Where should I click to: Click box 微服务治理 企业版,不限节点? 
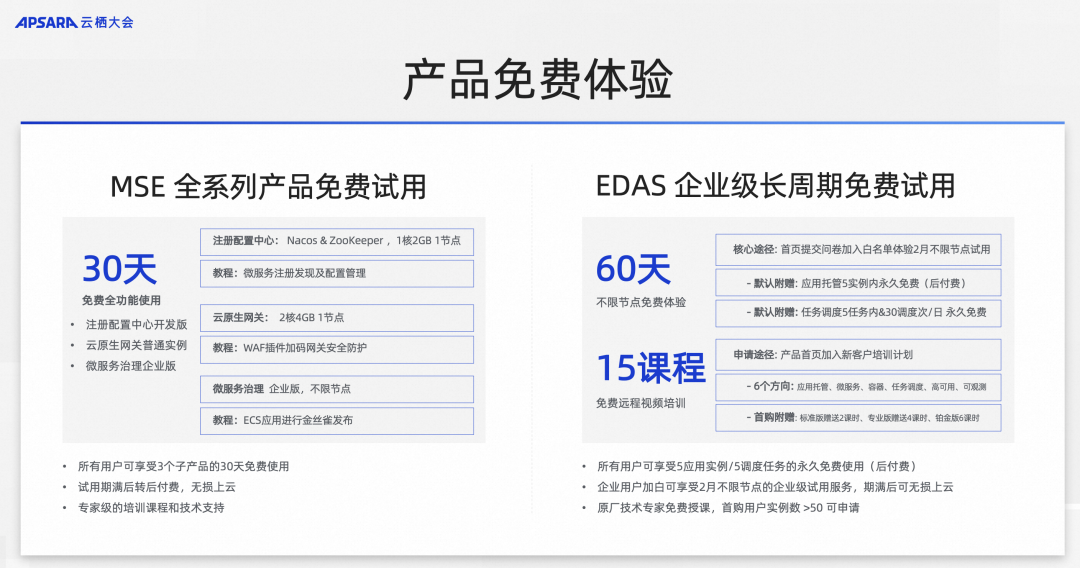(337, 389)
